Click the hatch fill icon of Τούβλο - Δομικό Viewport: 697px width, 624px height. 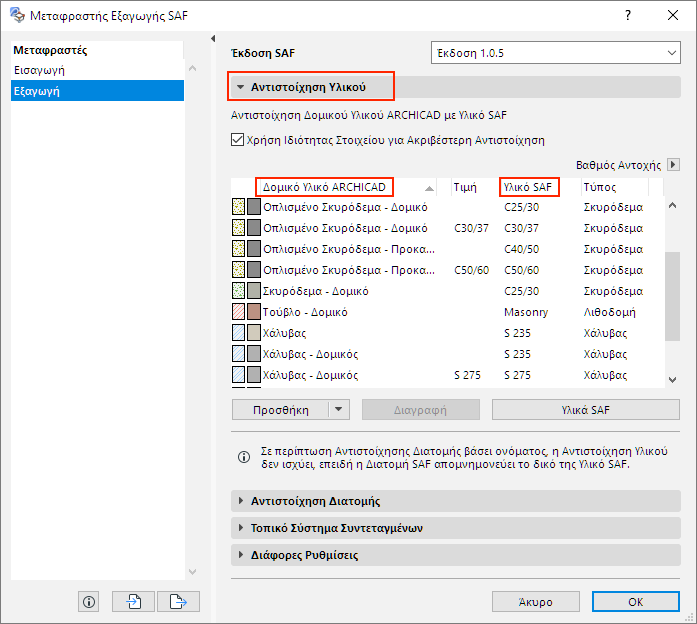(239, 312)
